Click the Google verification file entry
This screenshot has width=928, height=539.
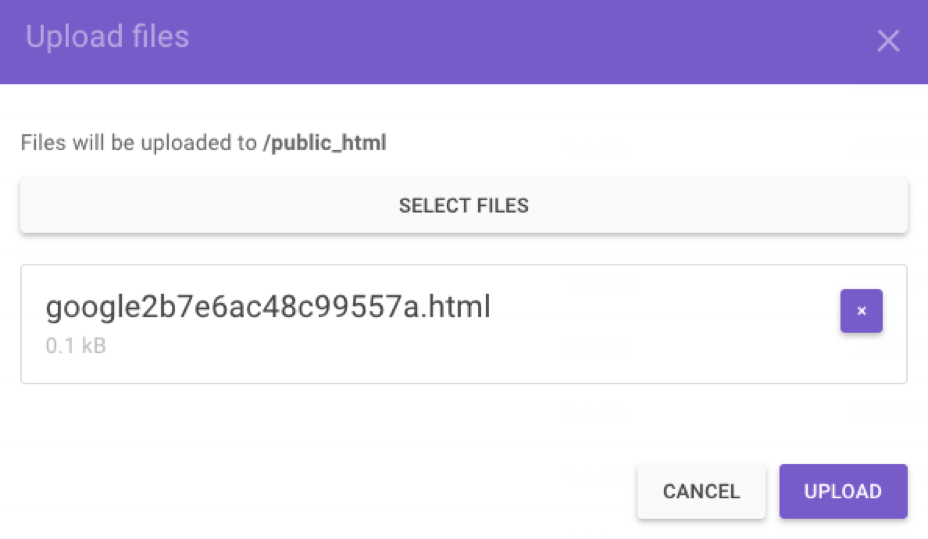[268, 307]
